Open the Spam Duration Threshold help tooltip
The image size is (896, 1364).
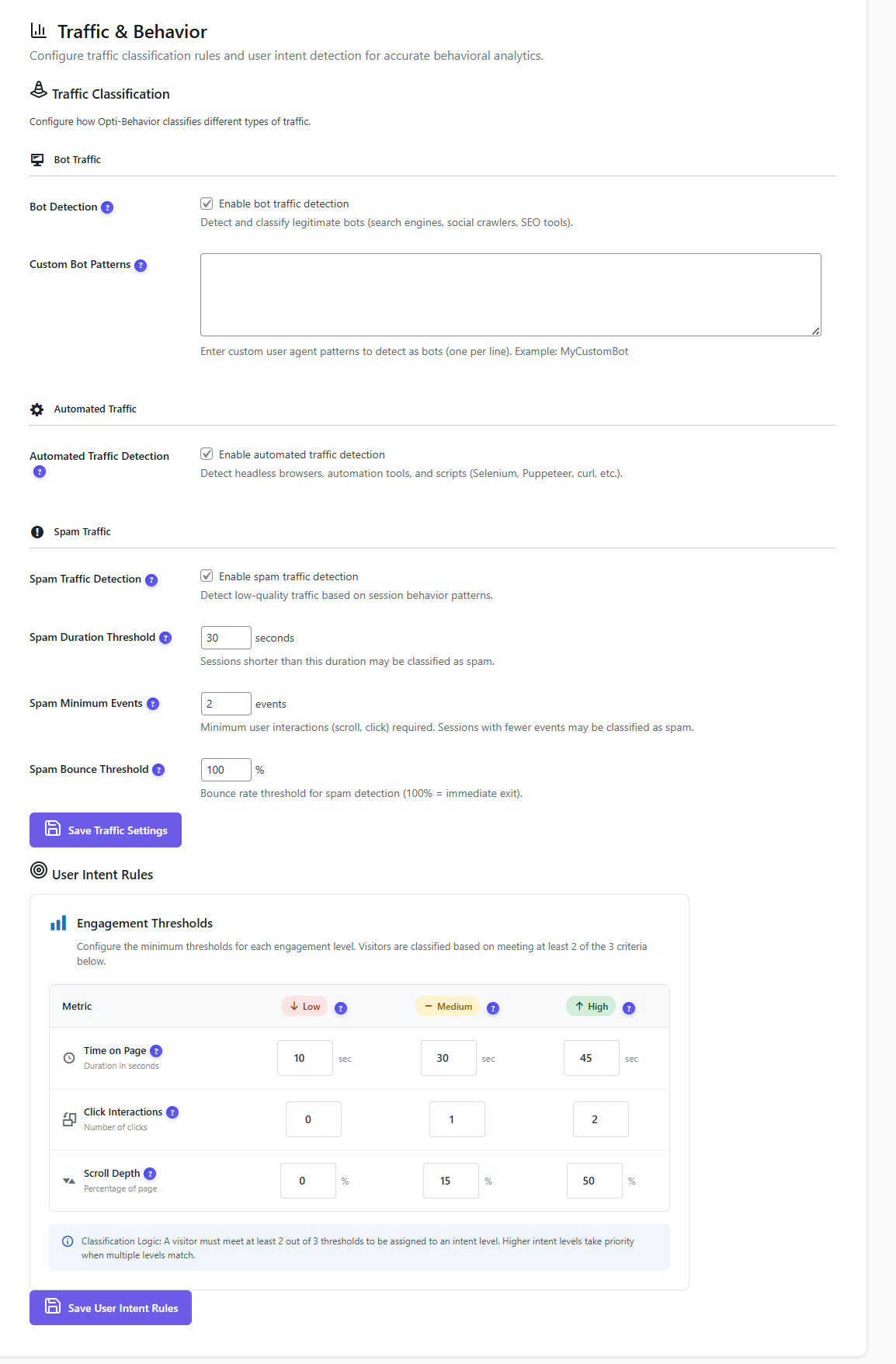point(165,638)
